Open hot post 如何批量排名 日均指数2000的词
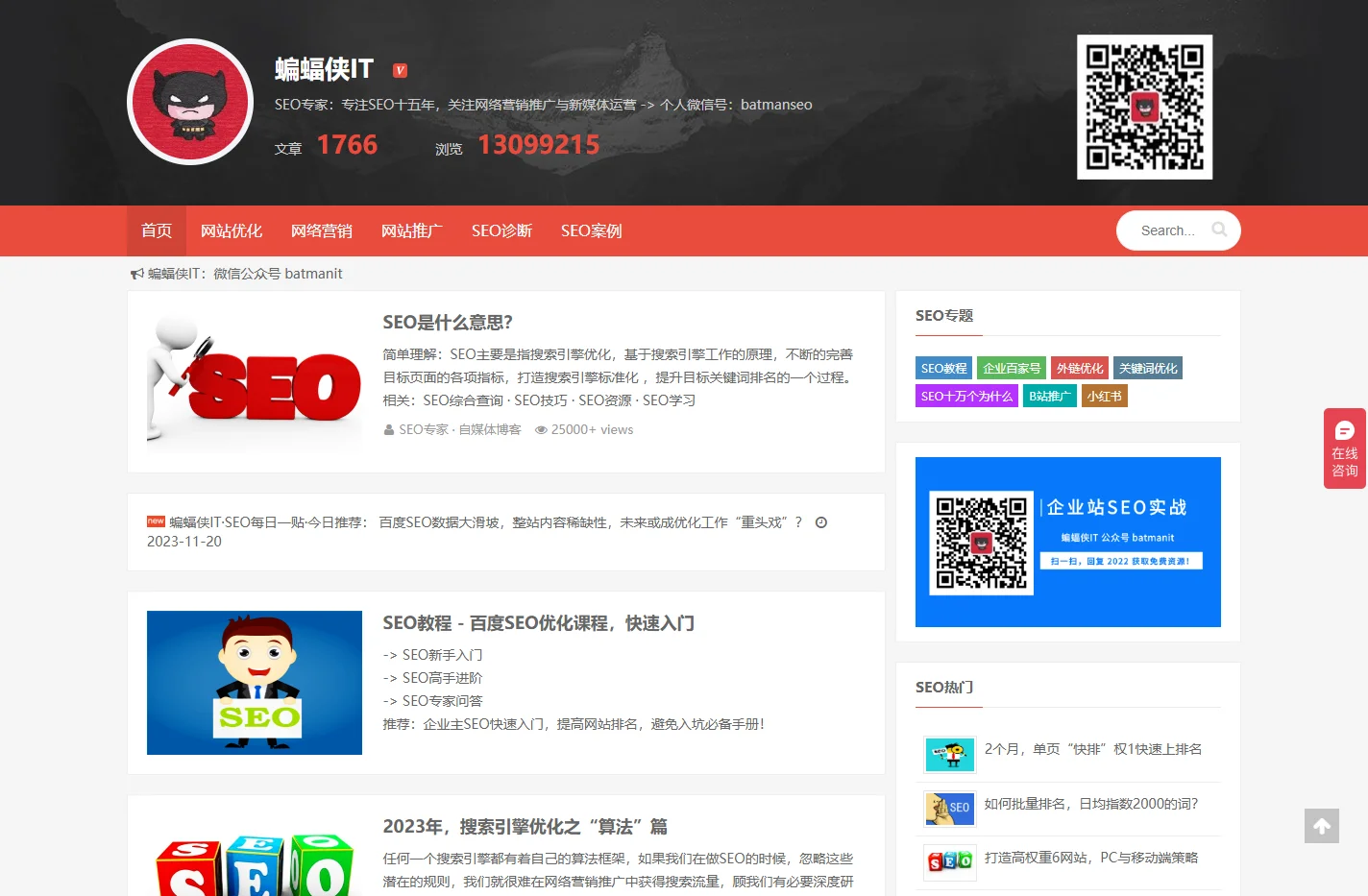Image resolution: width=1368 pixels, height=896 pixels. pos(1091,804)
